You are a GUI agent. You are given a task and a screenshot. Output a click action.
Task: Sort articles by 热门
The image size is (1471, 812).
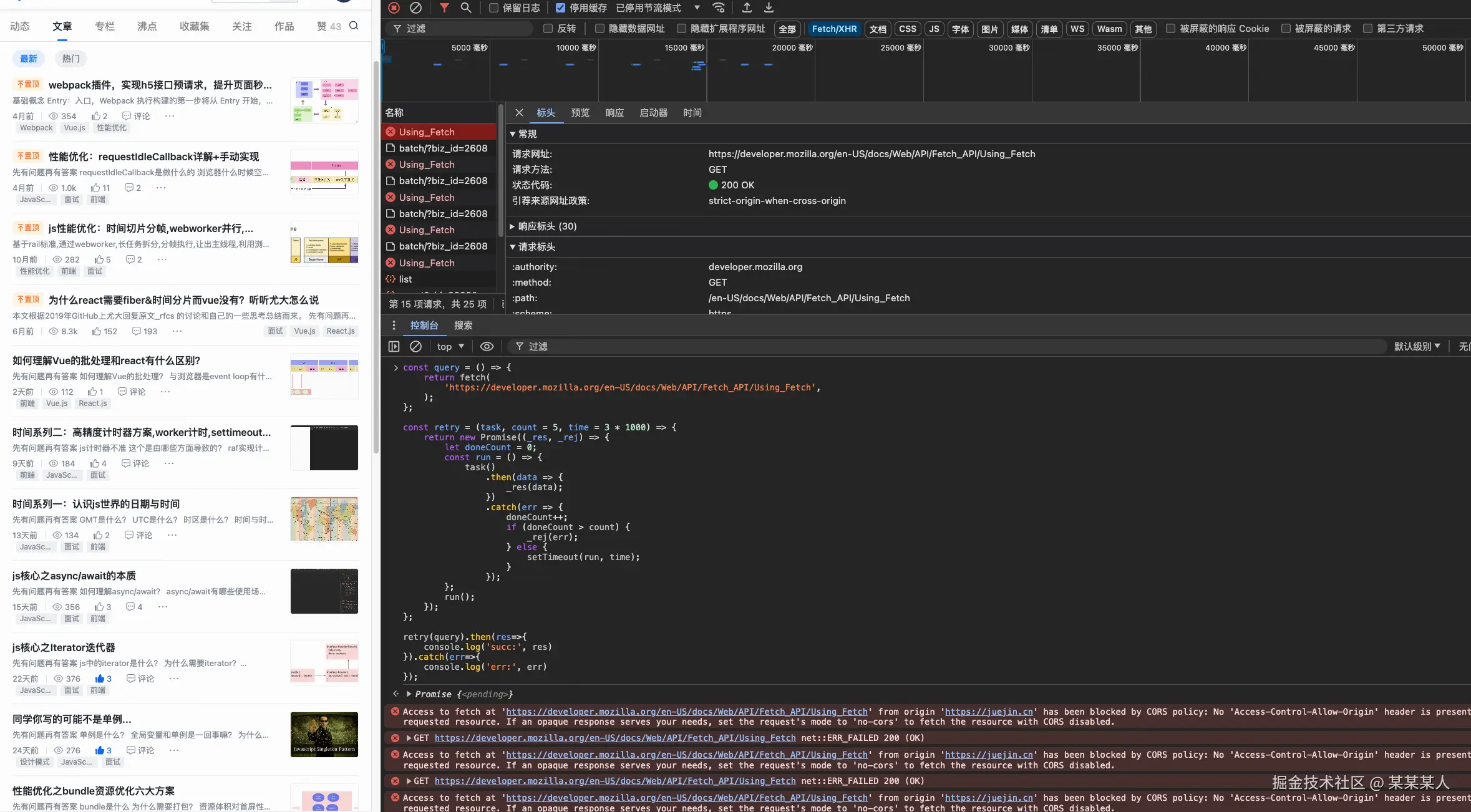71,59
